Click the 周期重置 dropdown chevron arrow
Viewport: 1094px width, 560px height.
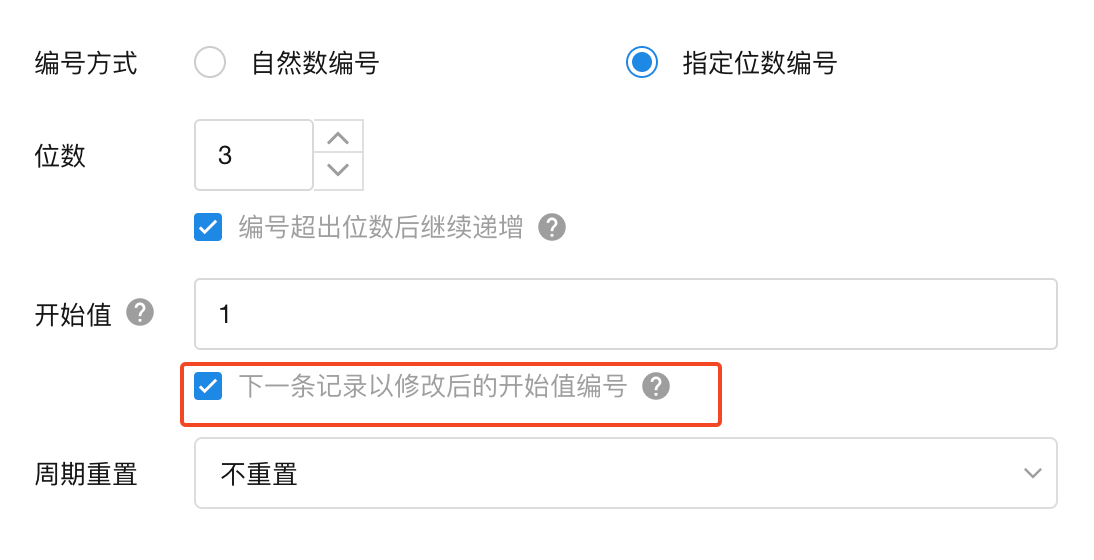pyautogui.click(x=1033, y=473)
